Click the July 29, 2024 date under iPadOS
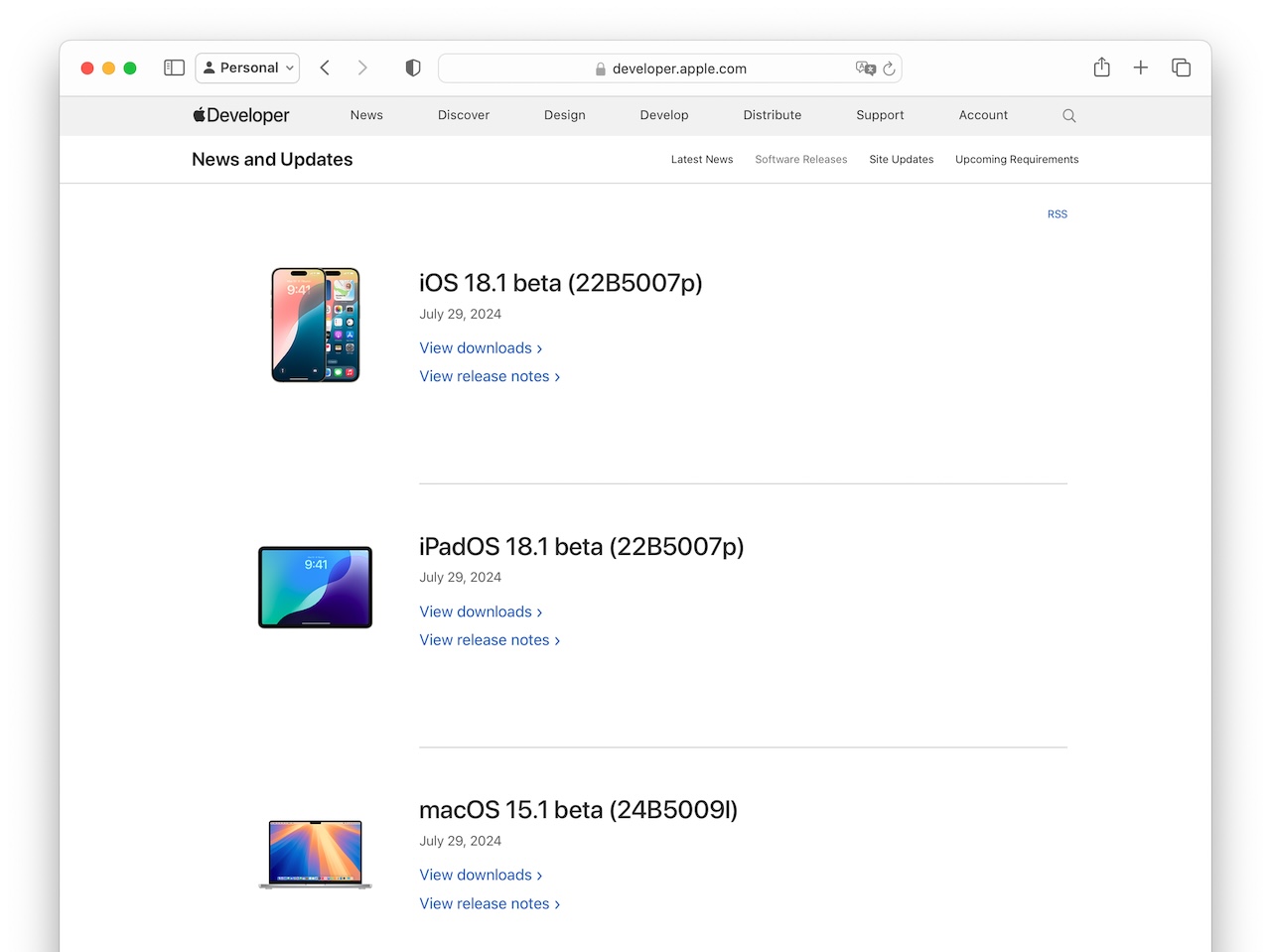This screenshot has height=952, width=1271. click(460, 577)
